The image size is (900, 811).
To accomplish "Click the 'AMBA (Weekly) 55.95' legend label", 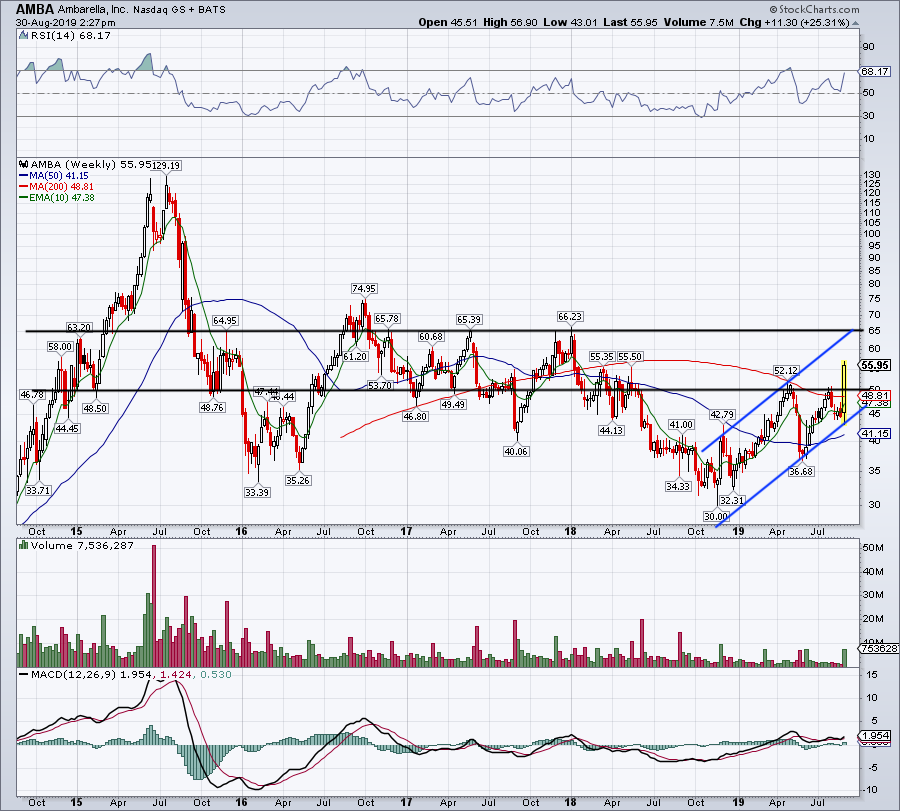I will (x=90, y=165).
